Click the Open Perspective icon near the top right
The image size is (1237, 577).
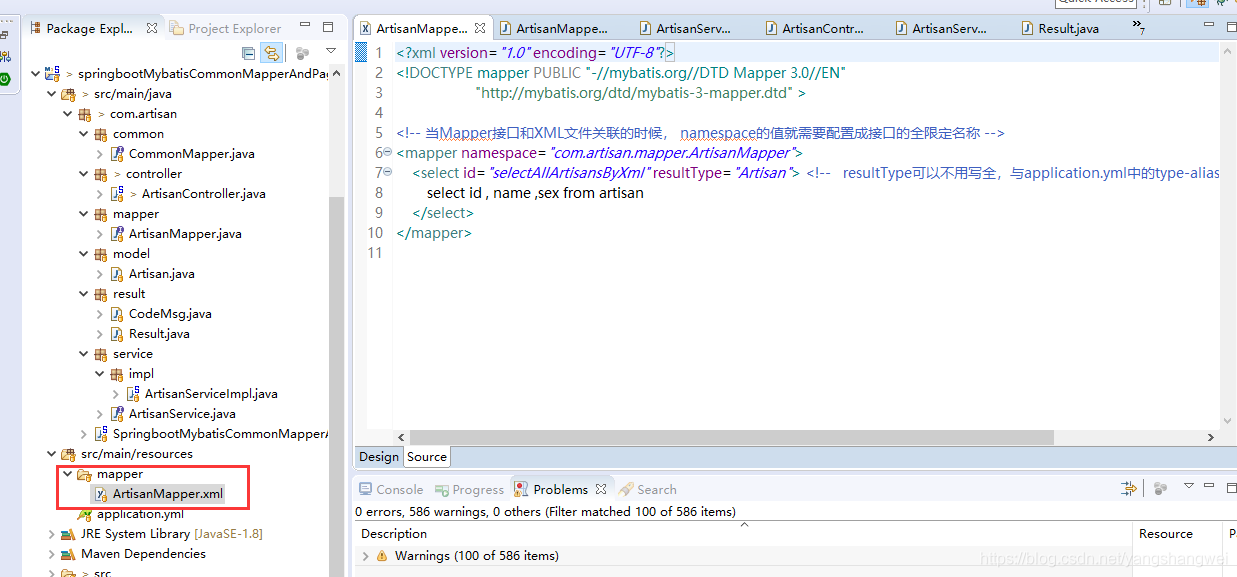[1164, 4]
